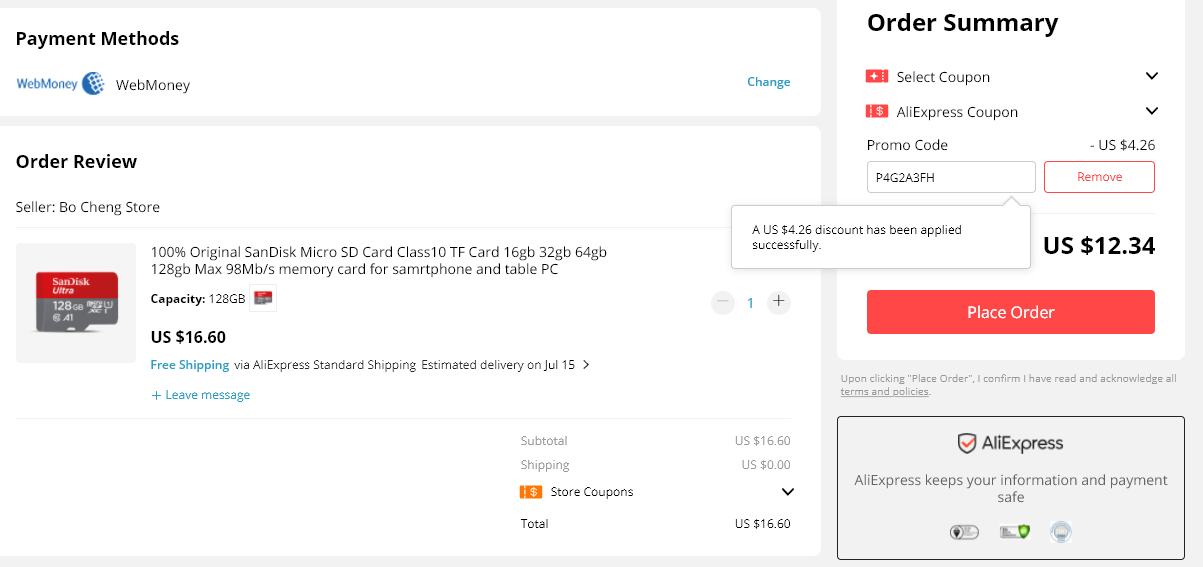Screen dimensions: 1203x567
Task: Click the Estimated delivery on Jul 15 text
Action: (x=498, y=365)
